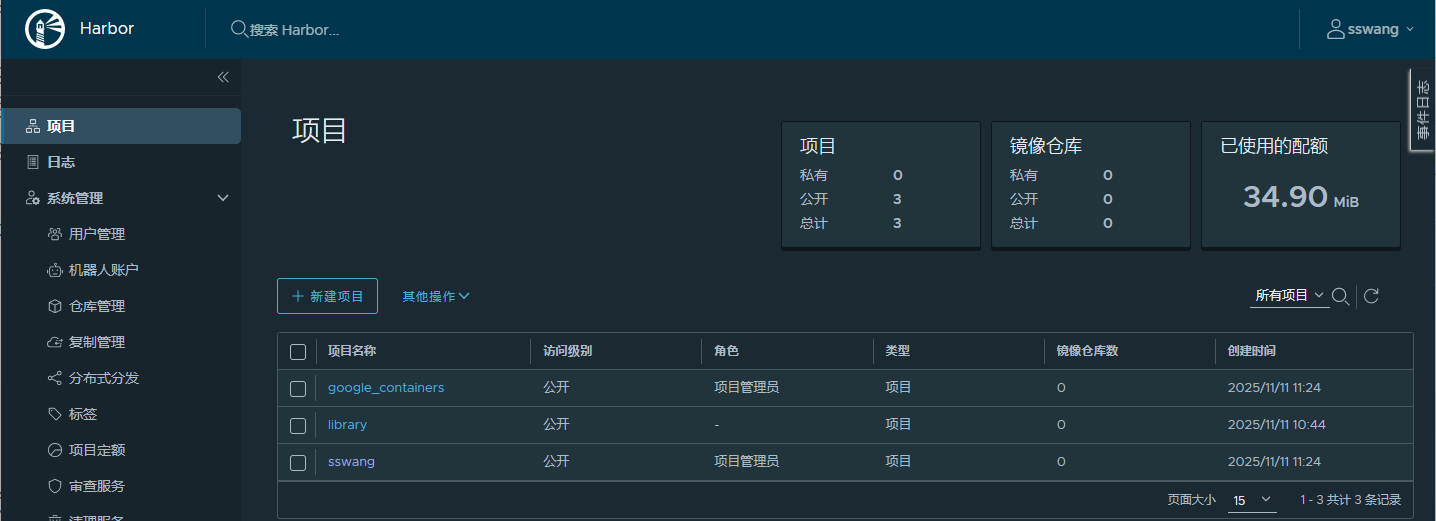Open the 所有项目 filter dropdown
The width and height of the screenshot is (1436, 521).
click(1290, 296)
